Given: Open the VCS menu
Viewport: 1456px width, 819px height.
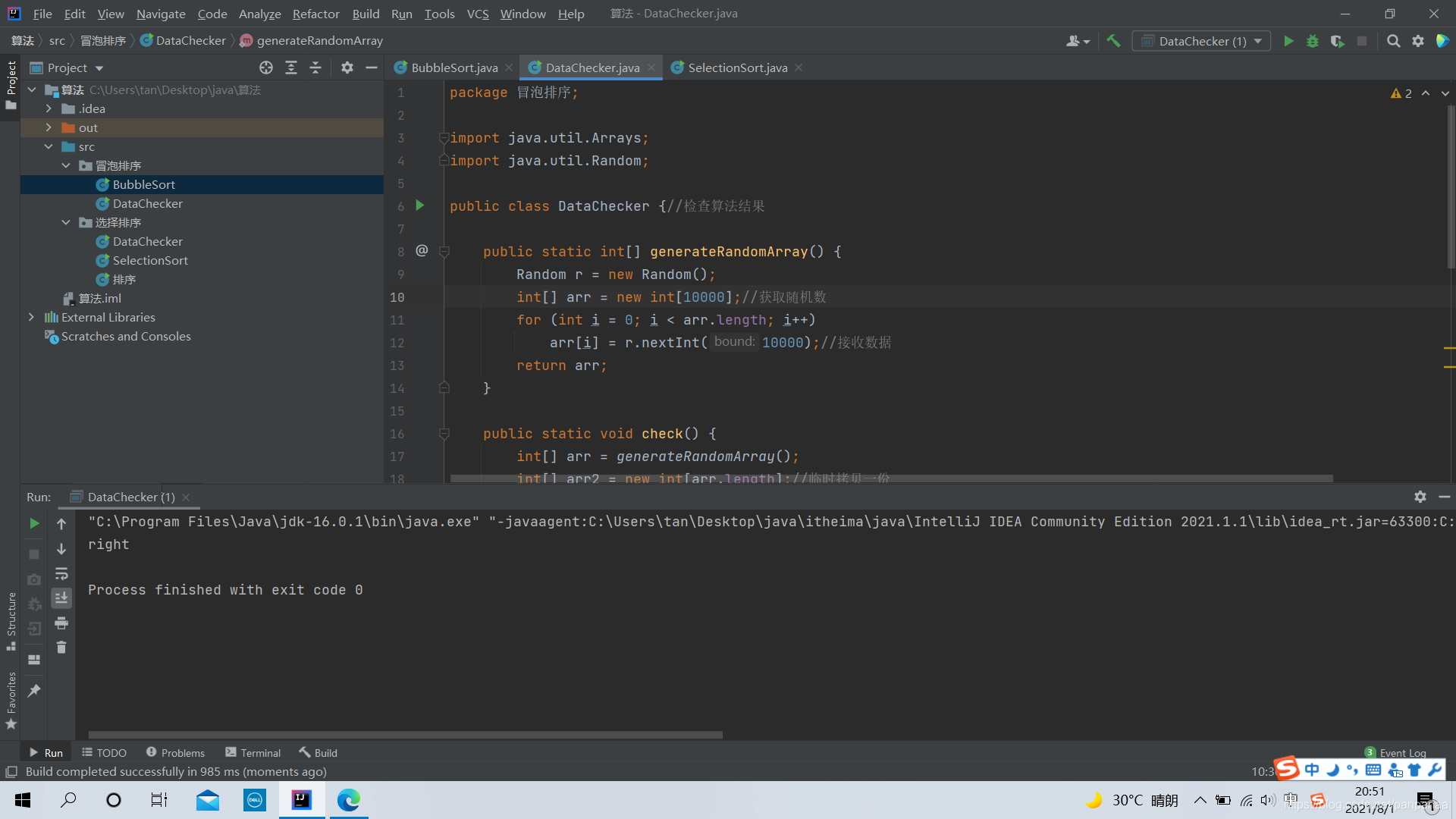Looking at the screenshot, I should tap(477, 14).
